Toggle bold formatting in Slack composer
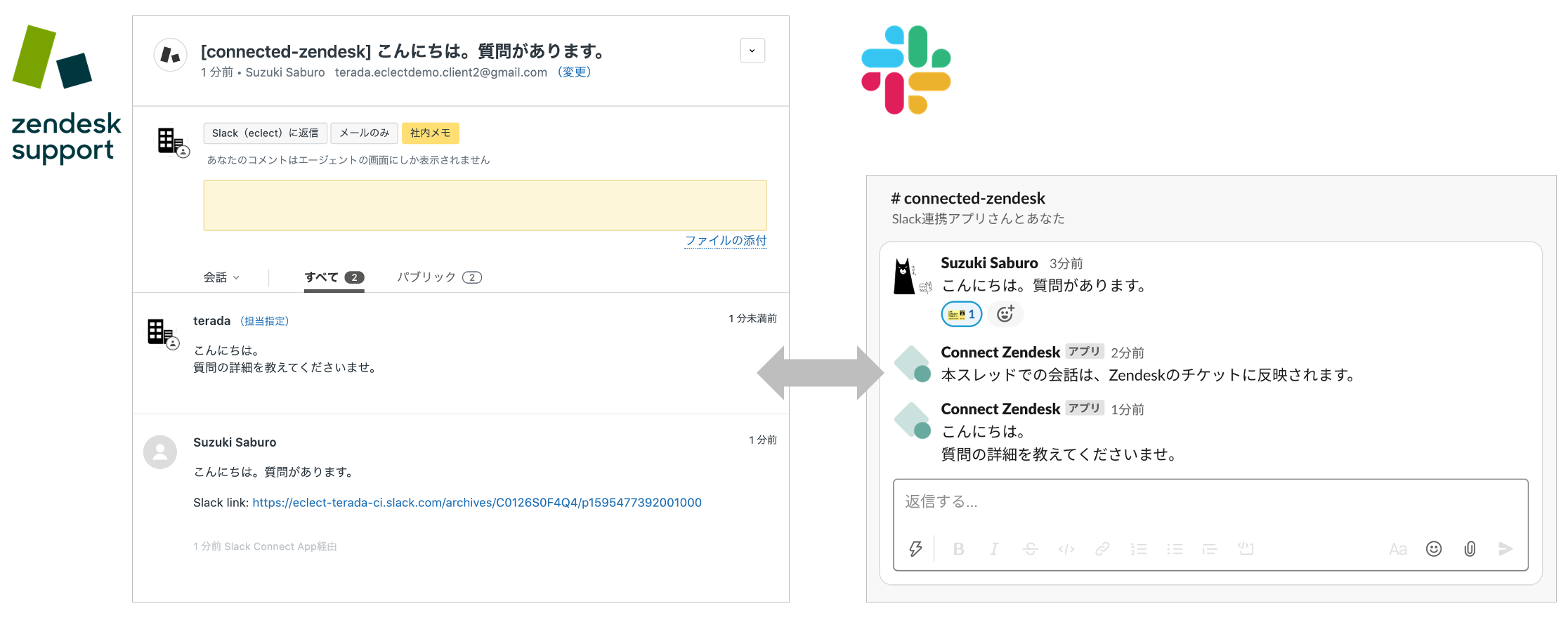The image size is (1568, 639). pyautogui.click(x=958, y=549)
